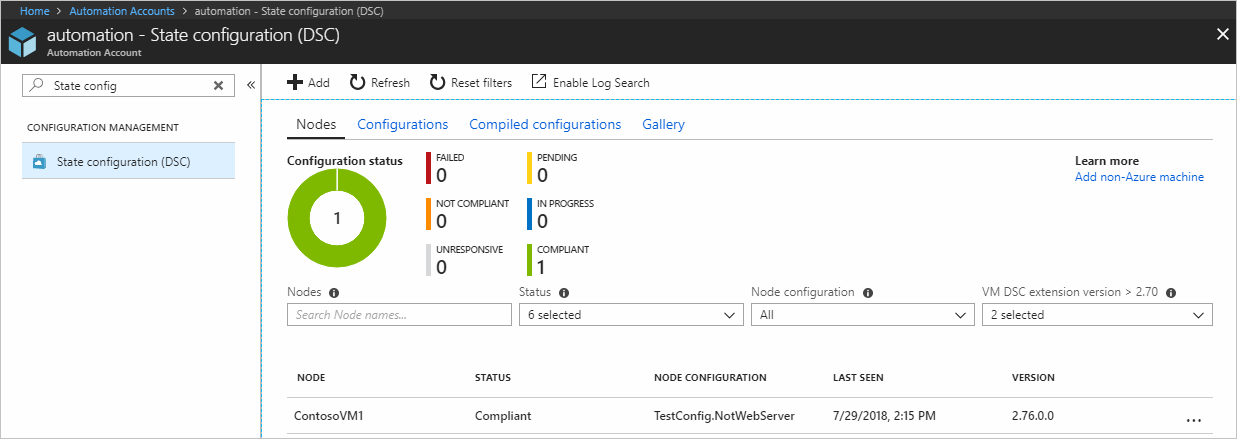The image size is (1237, 439).
Task: Click the Add non-Azure machine link
Action: [x=1139, y=177]
